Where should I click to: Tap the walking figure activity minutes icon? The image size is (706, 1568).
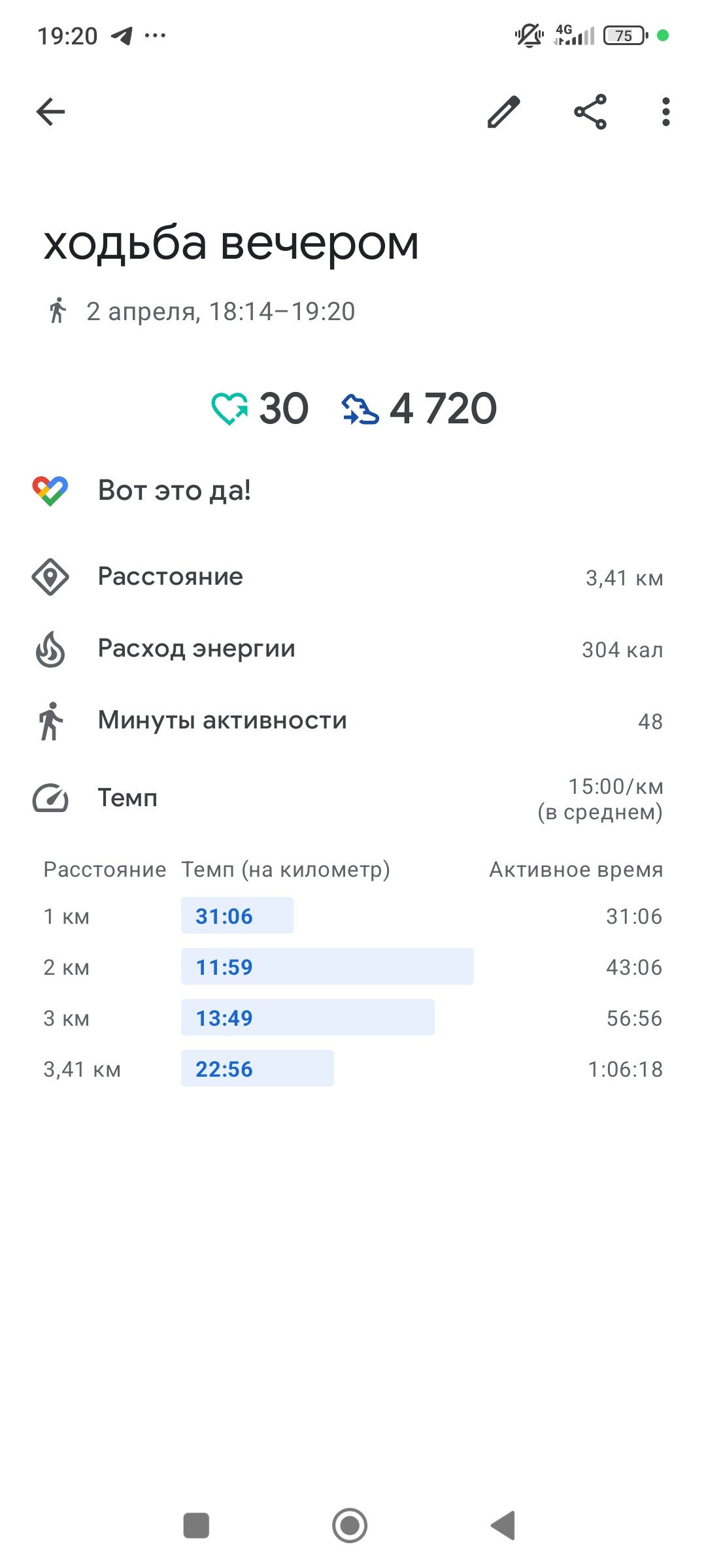click(50, 721)
